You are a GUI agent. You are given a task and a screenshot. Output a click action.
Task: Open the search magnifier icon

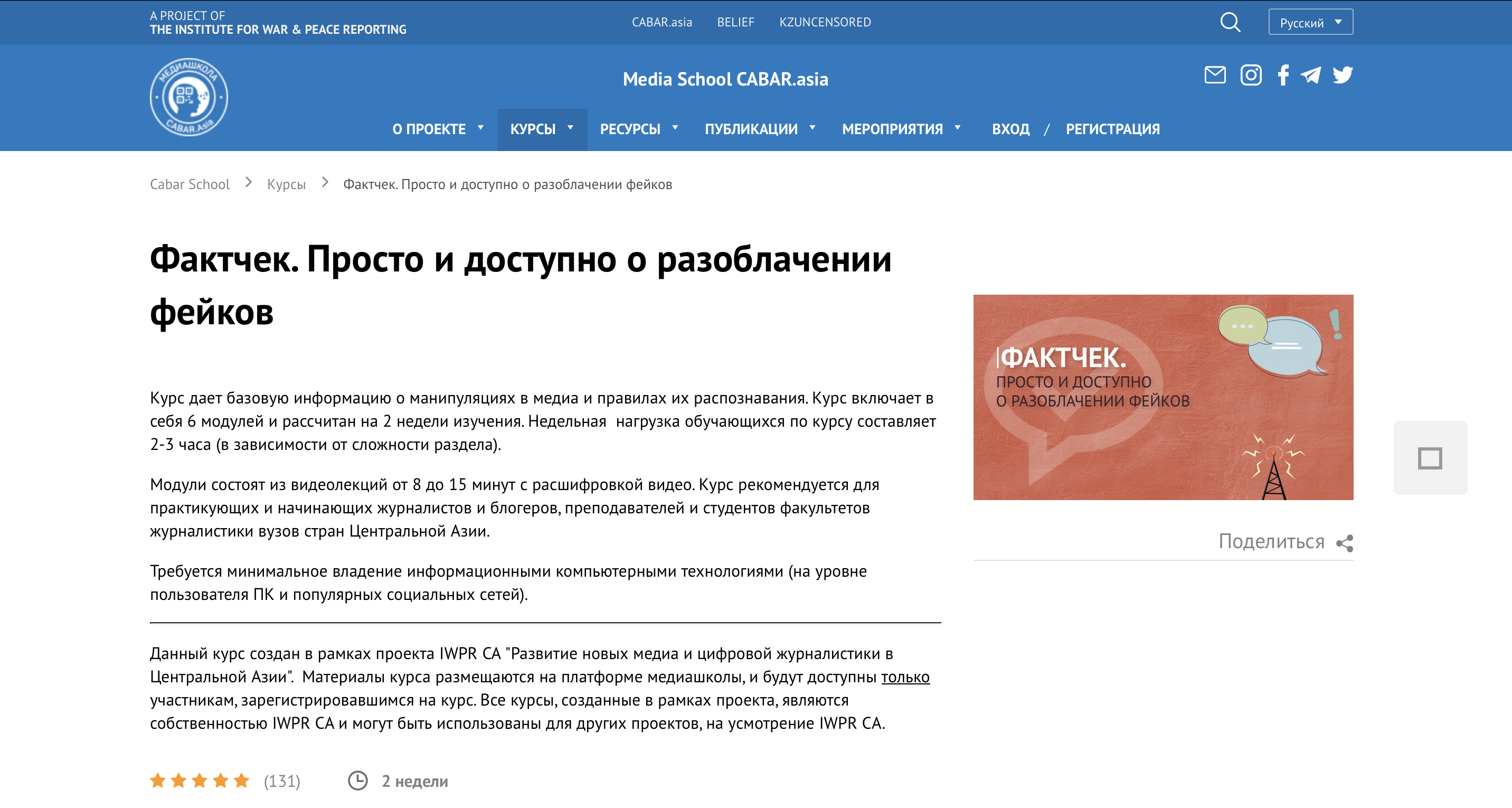click(1230, 22)
